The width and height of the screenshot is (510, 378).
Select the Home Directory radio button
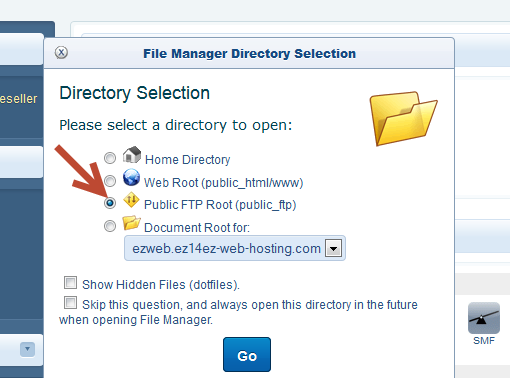[110, 158]
